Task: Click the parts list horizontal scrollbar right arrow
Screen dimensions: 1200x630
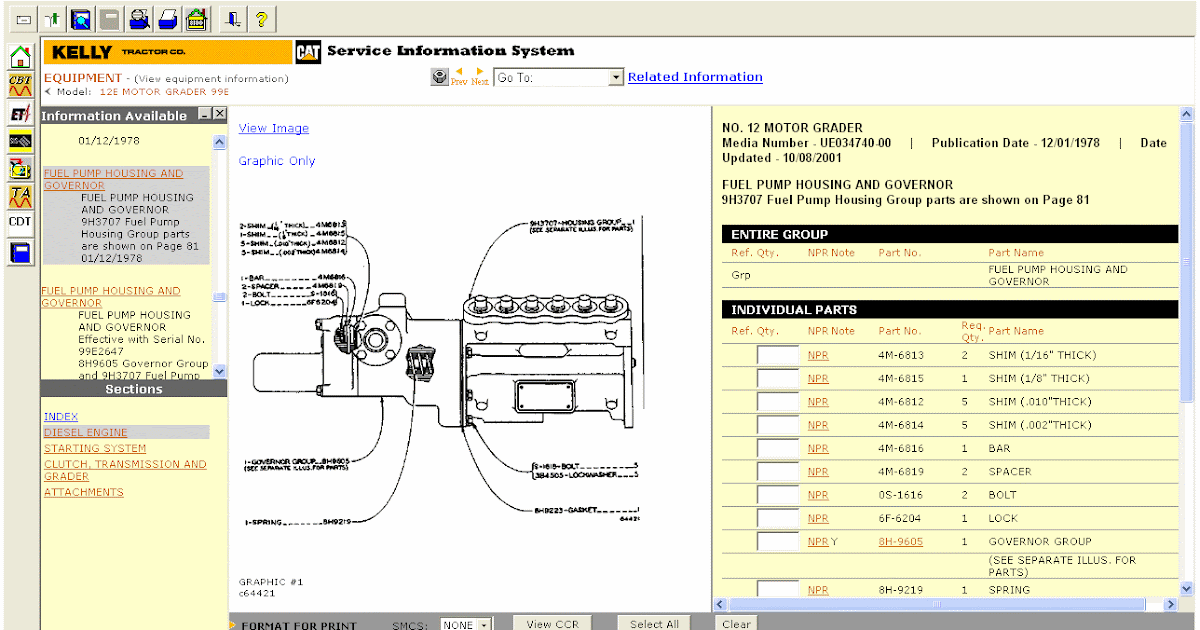Action: coord(1171,605)
